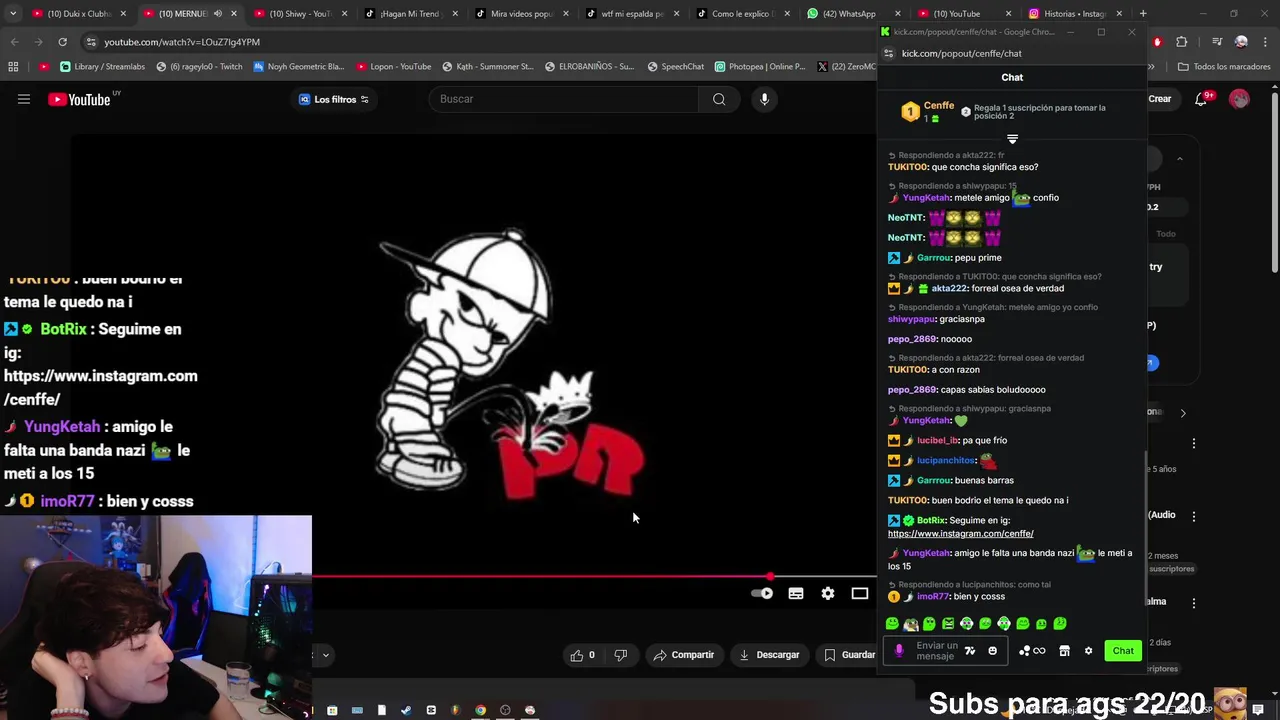
Task: Click Cenffe leaderboard name in chat
Action: [939, 106]
